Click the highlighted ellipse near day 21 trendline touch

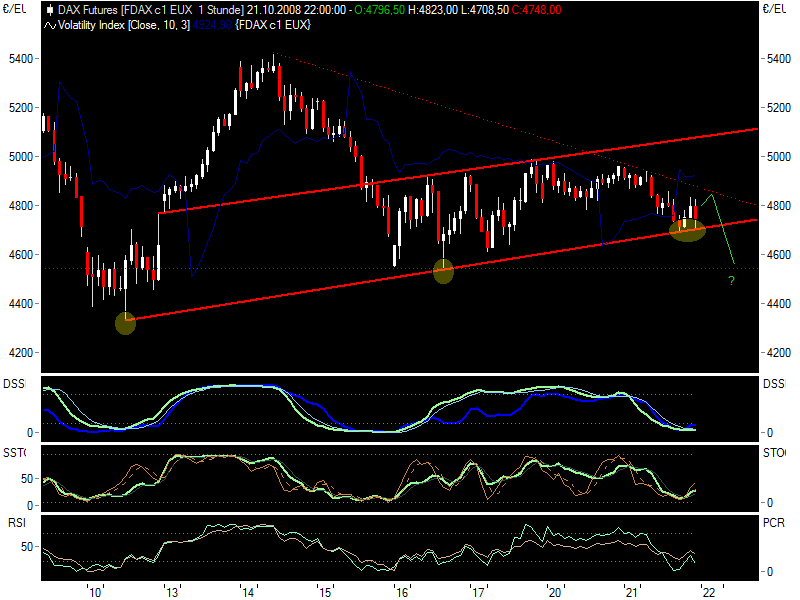687,230
